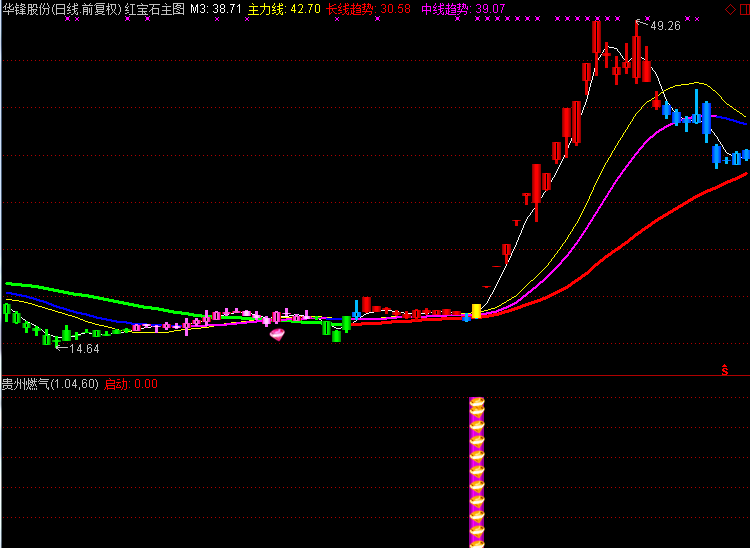This screenshot has width=750, height=548.
Task: Click the topmost gold ingot in the indicator column
Action: point(477,405)
